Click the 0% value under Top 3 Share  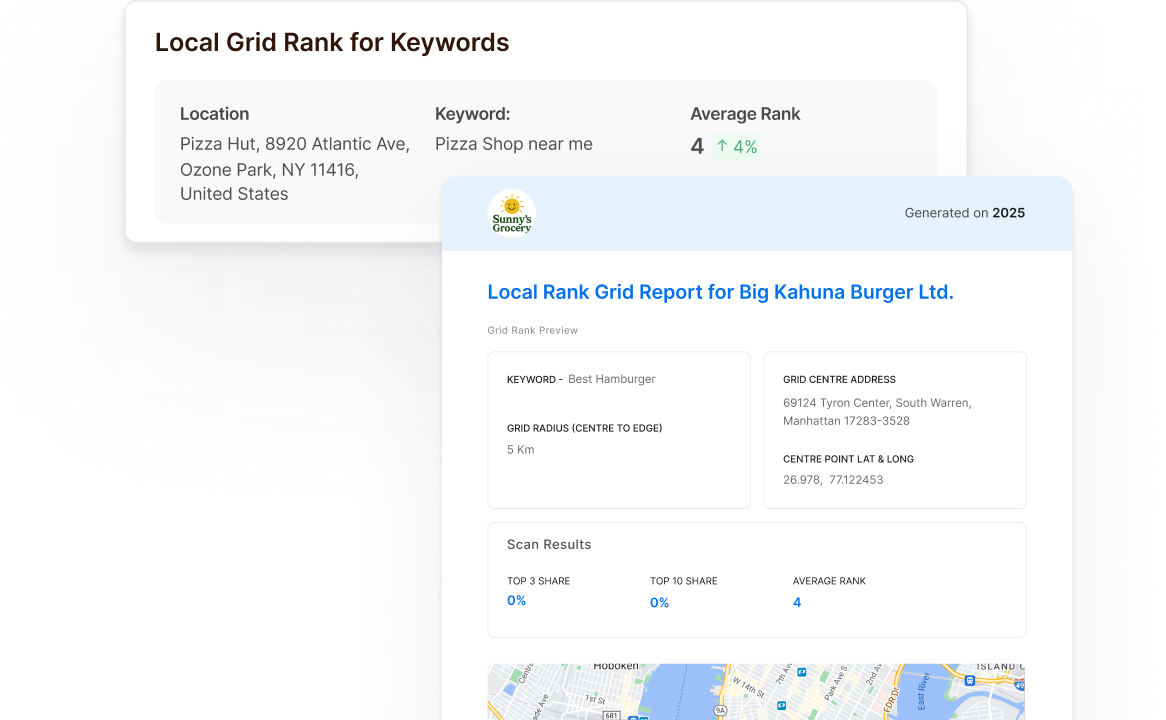[x=516, y=600]
